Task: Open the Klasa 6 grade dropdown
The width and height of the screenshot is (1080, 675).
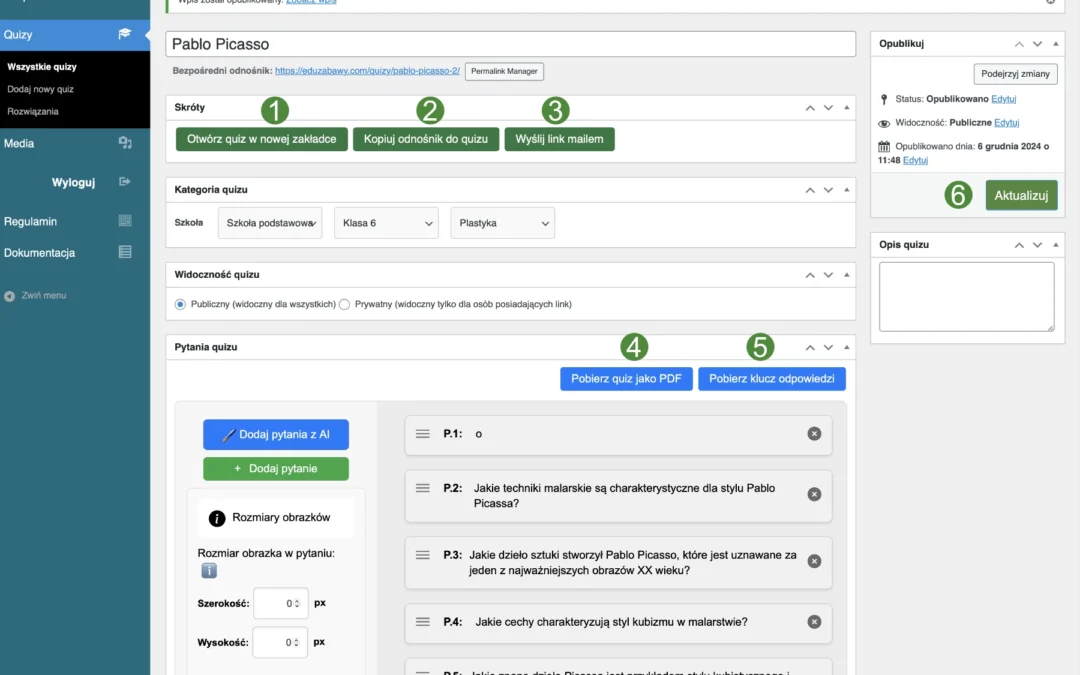Action: click(x=386, y=223)
